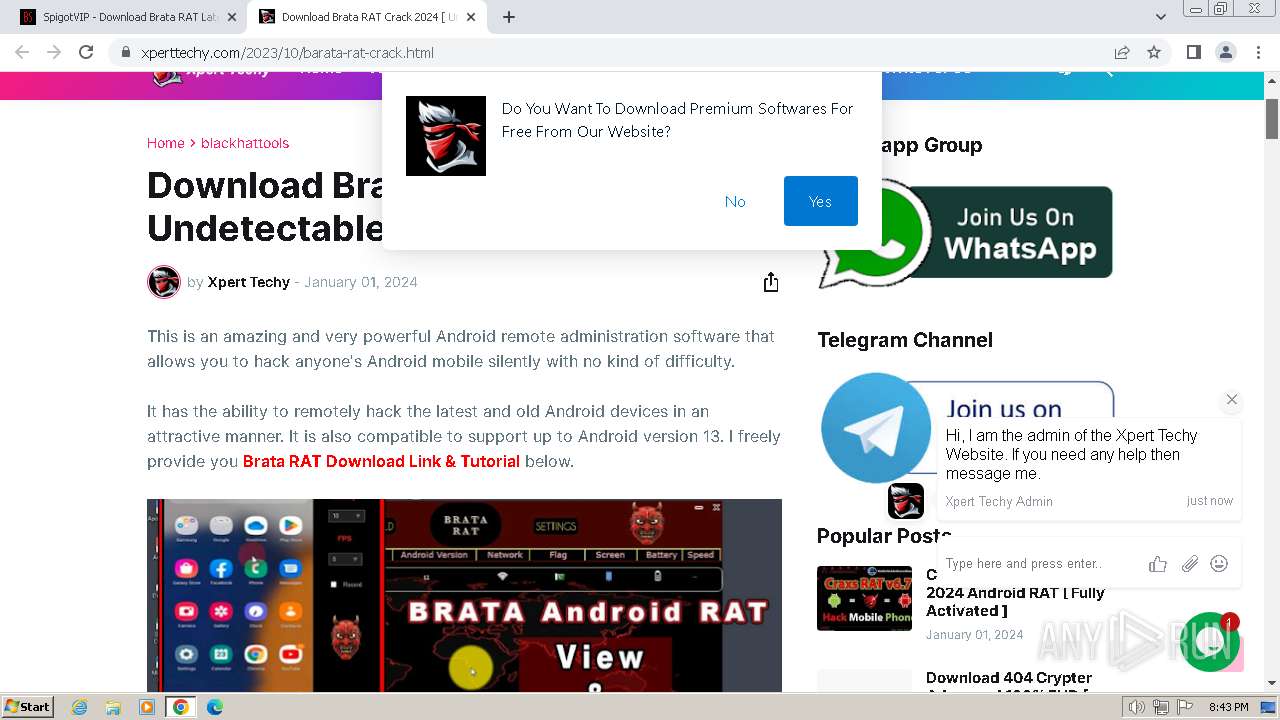Click the Join Us On WhatsApp banner

tap(965, 233)
